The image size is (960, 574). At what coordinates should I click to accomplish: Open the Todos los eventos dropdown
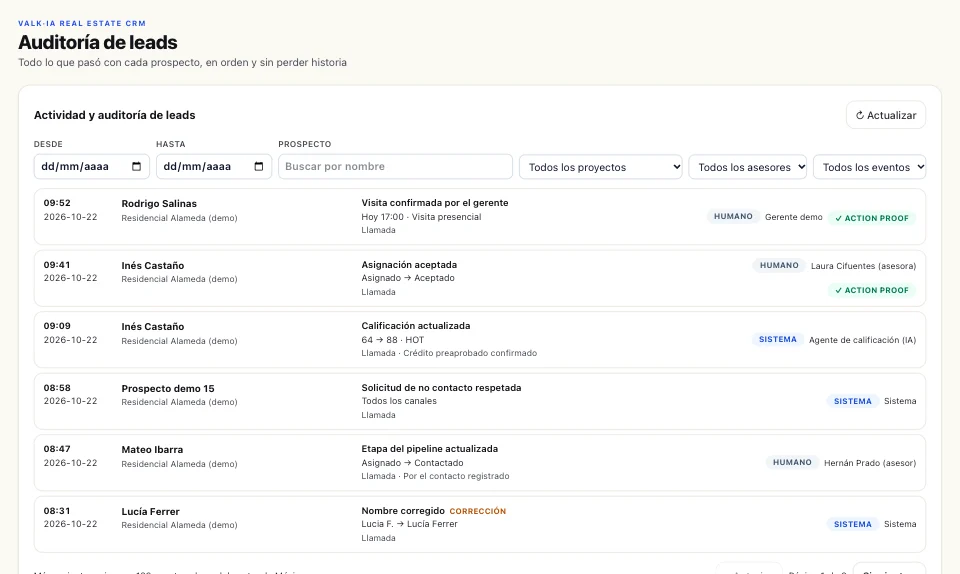[x=869, y=167]
